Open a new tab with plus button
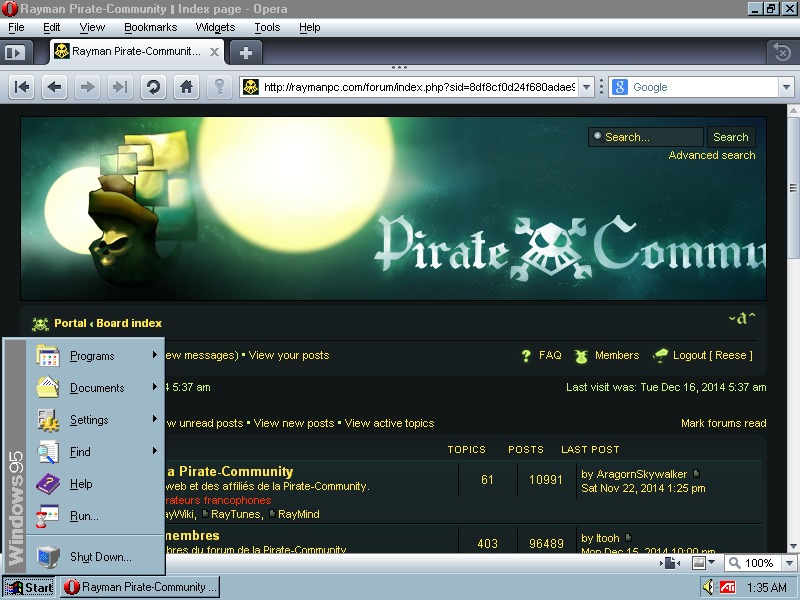This screenshot has width=800, height=600. [246, 53]
